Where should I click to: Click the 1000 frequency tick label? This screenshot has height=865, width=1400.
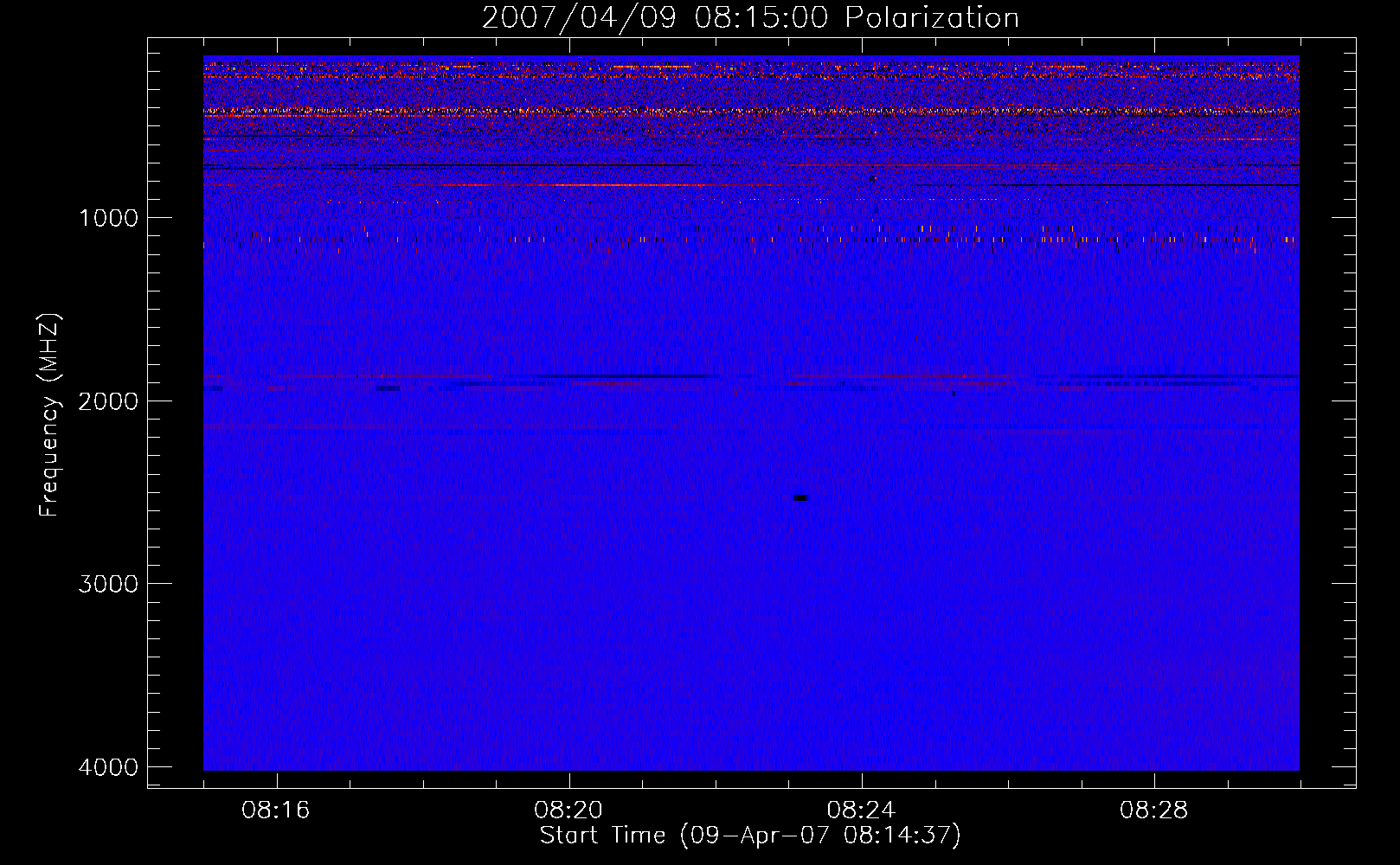(x=108, y=218)
